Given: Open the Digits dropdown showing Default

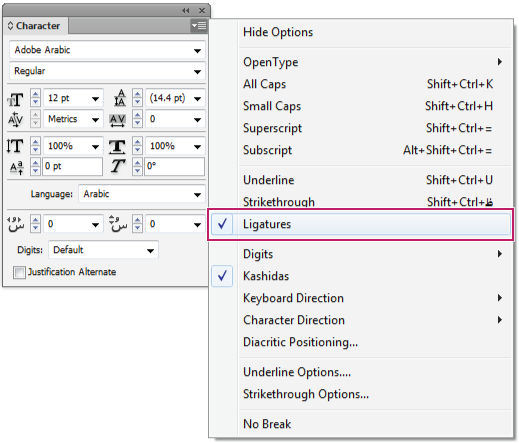Looking at the screenshot, I should coord(103,250).
